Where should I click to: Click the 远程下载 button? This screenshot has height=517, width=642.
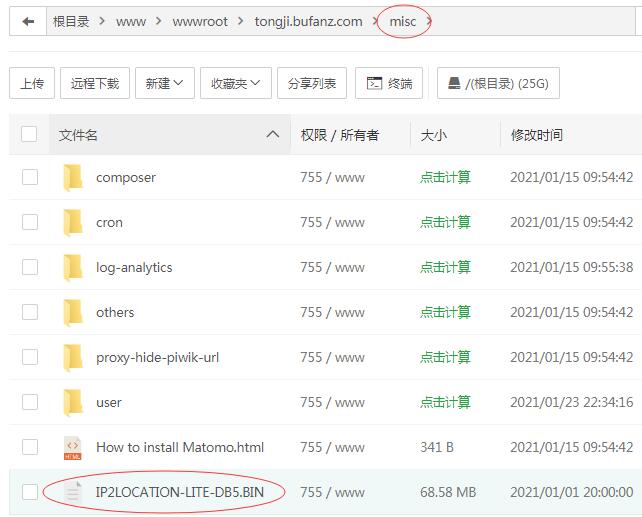pos(95,83)
